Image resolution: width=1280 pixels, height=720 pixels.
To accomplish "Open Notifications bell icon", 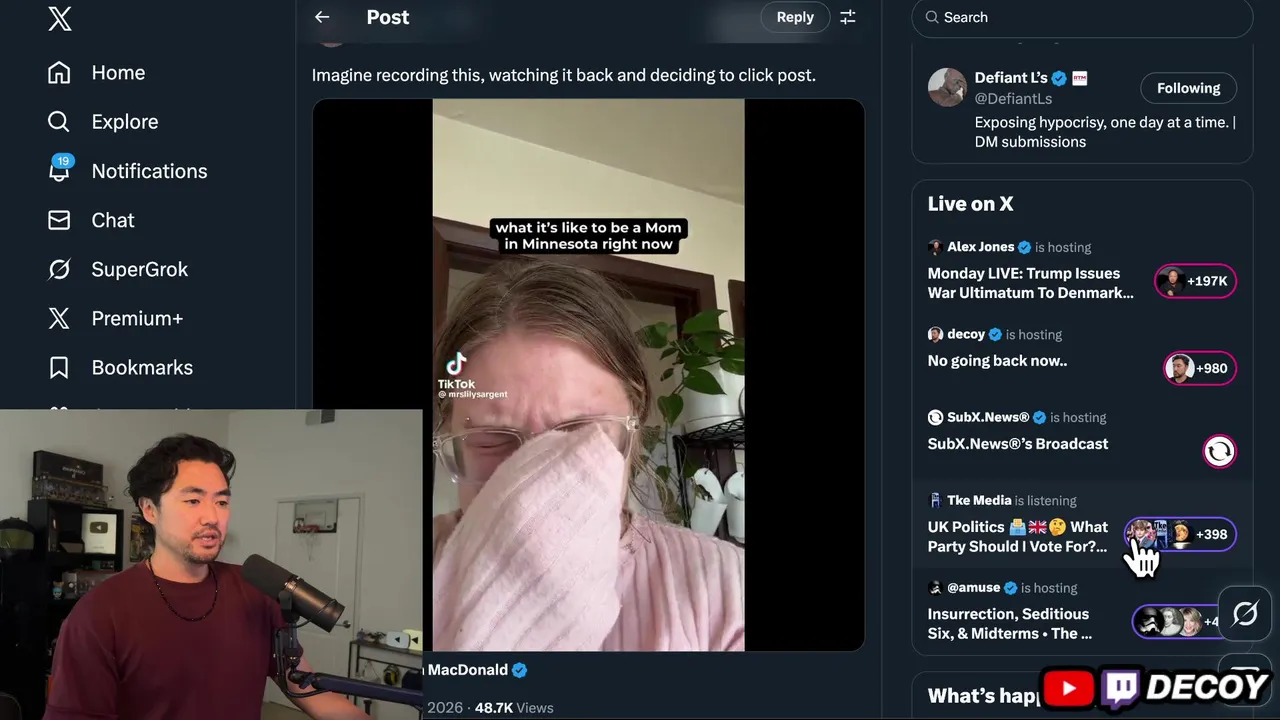I will (59, 171).
